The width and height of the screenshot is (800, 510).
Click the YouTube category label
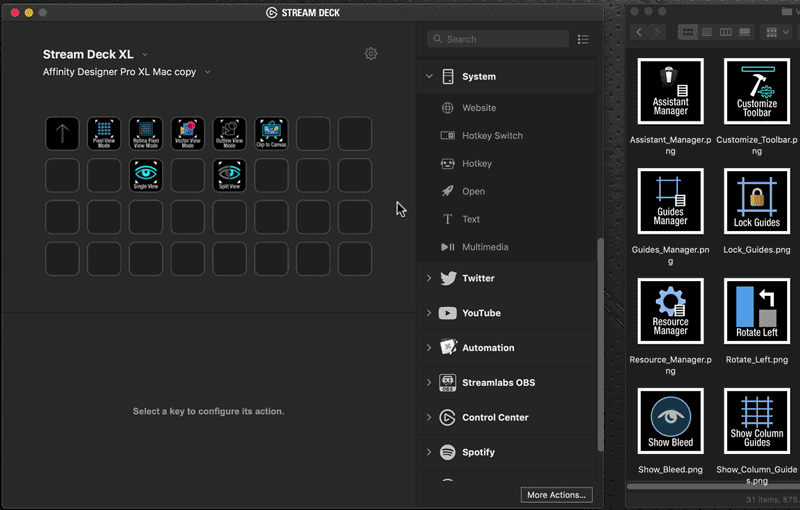pyautogui.click(x=481, y=313)
